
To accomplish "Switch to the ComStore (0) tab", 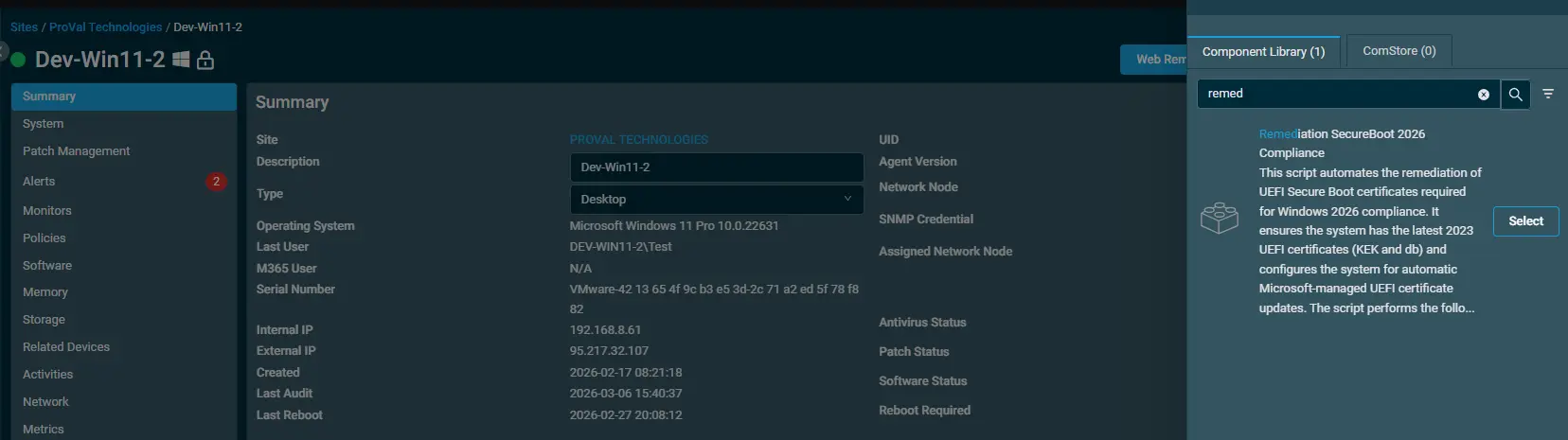I will [1399, 51].
